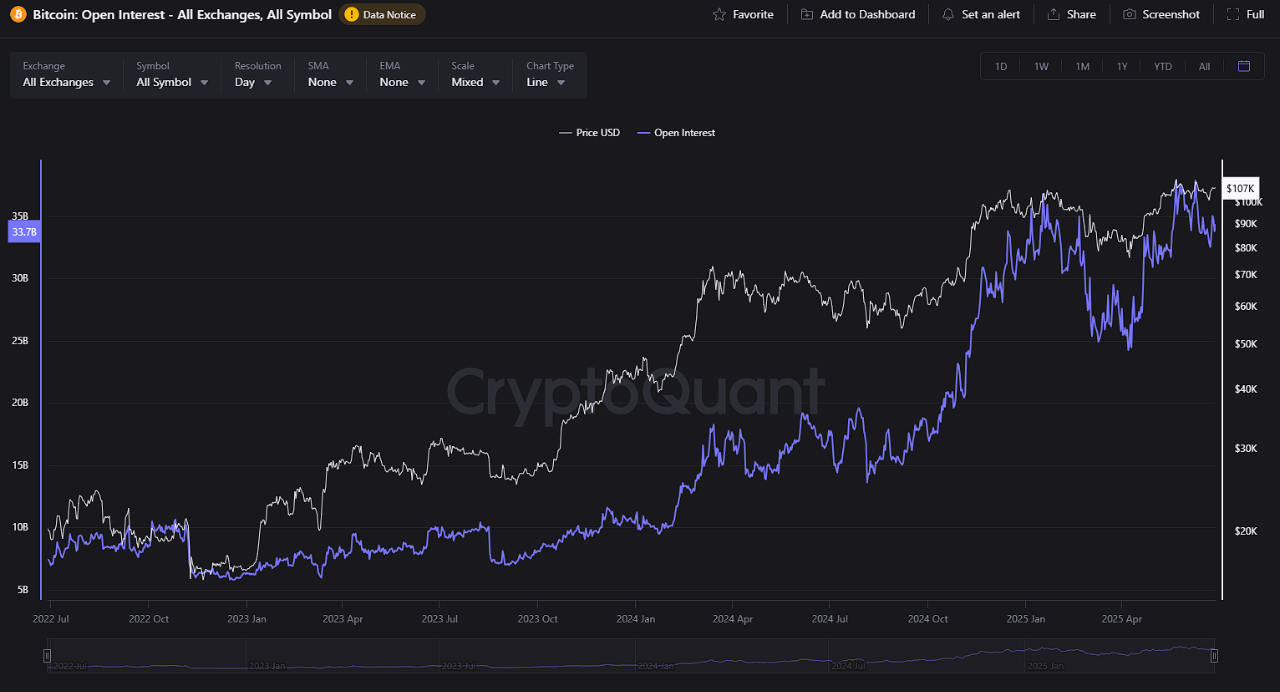Click the $50K right axis label

1247,344
